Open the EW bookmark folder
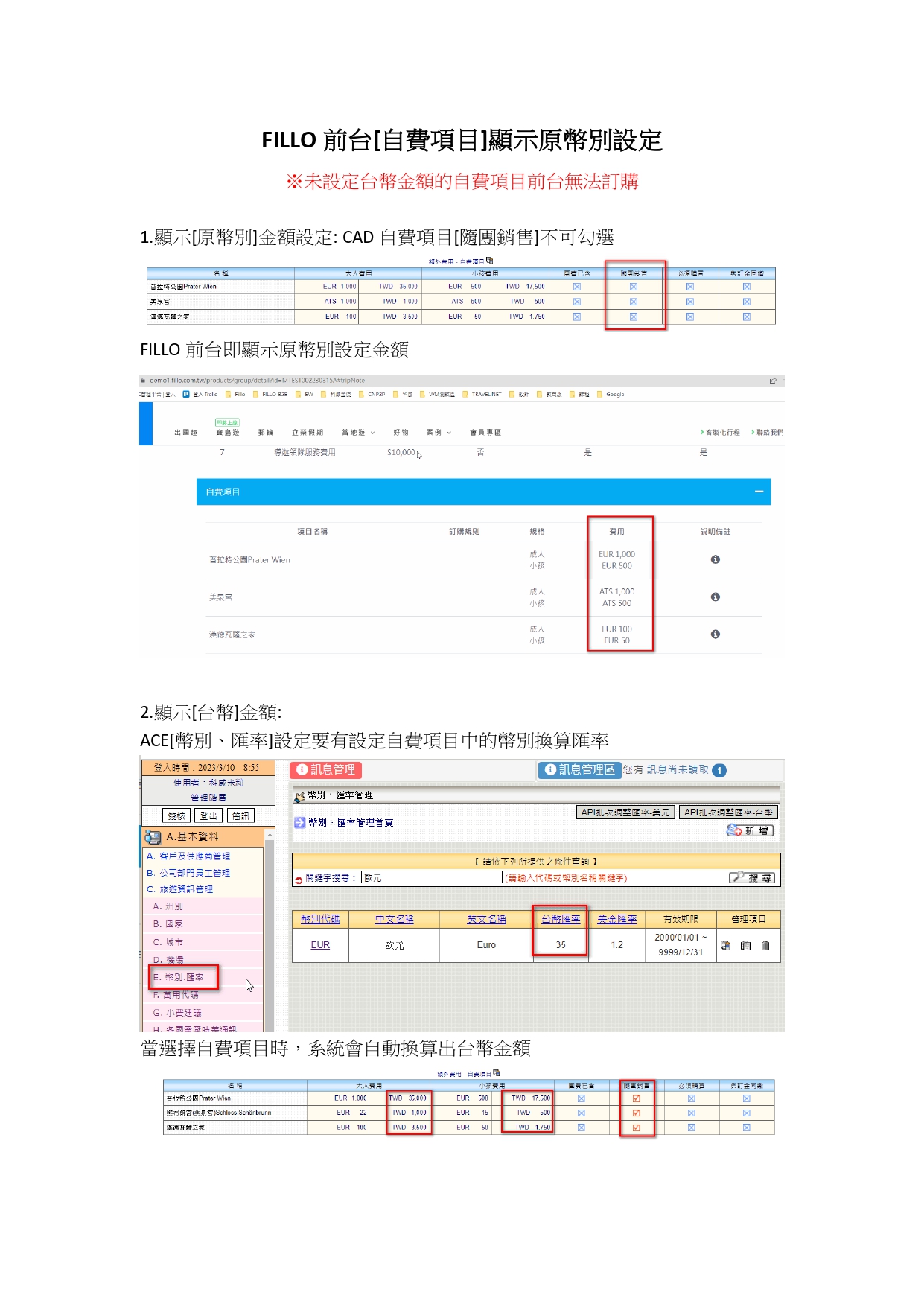924x1307 pixels. tap(305, 395)
